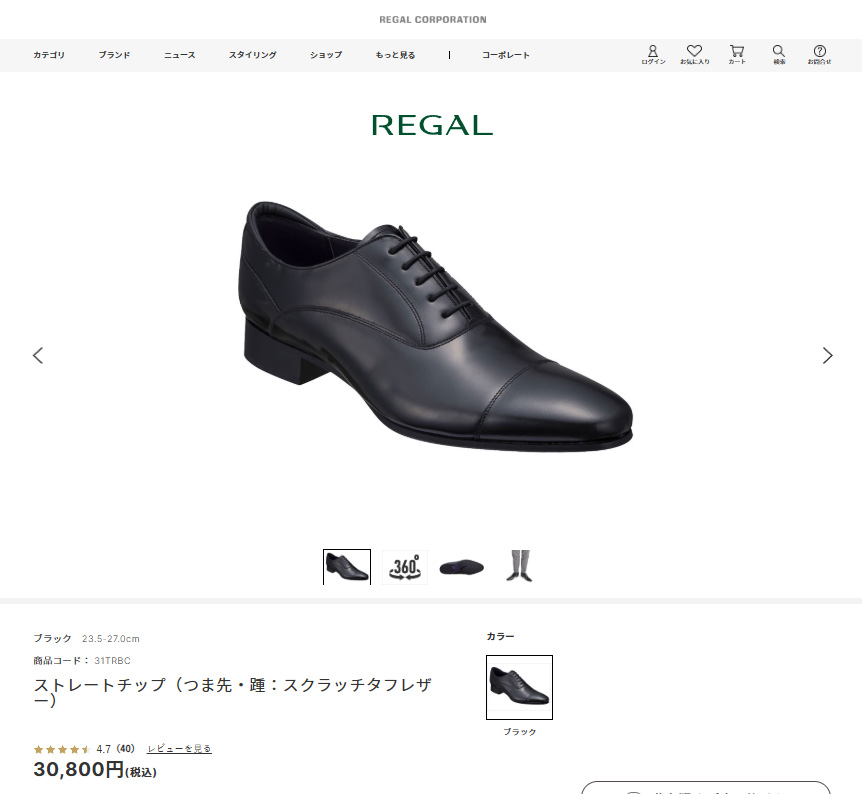Show next product image arrow
The height and width of the screenshot is (794, 862).
pos(827,356)
